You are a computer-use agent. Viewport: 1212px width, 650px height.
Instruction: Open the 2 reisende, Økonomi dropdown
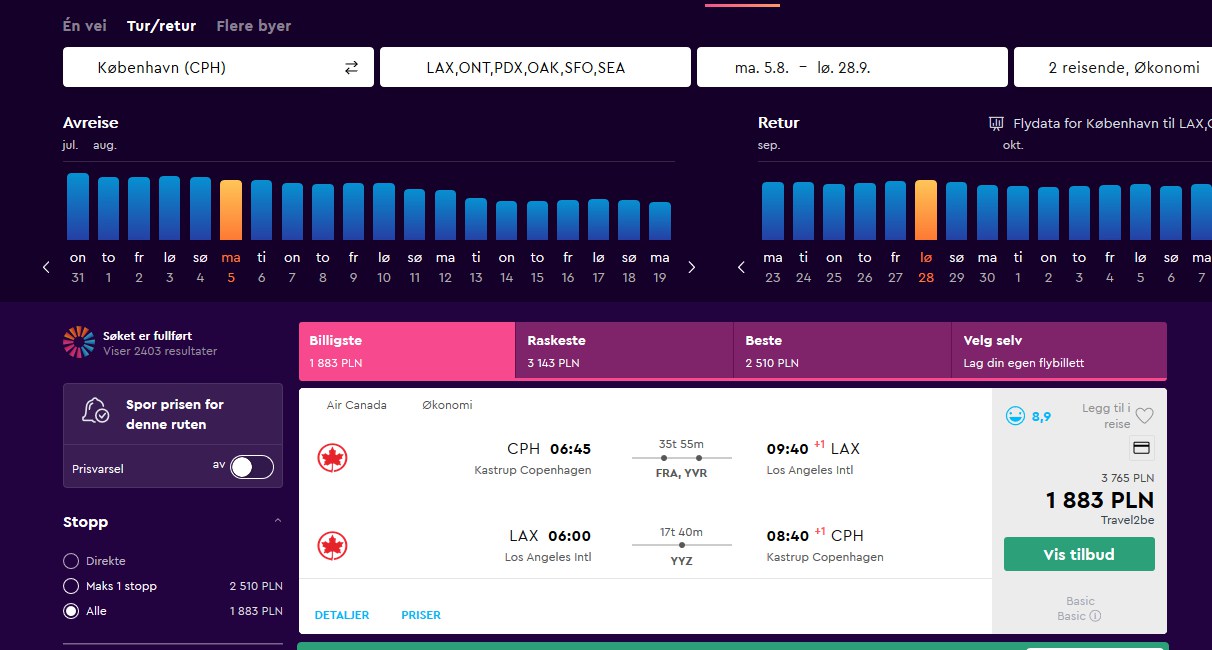point(1113,67)
